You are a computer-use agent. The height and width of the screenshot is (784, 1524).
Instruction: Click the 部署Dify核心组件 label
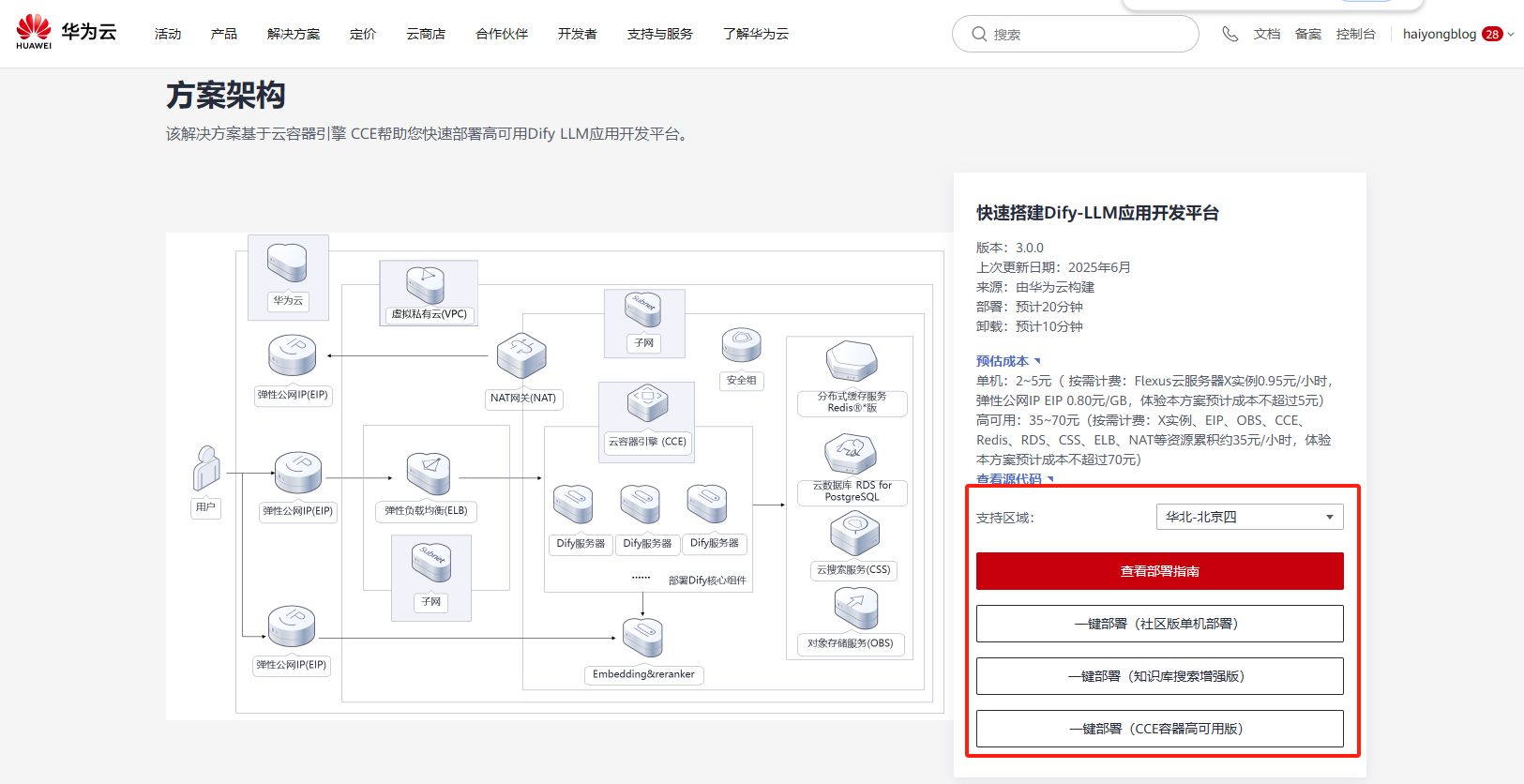pyautogui.click(x=707, y=580)
